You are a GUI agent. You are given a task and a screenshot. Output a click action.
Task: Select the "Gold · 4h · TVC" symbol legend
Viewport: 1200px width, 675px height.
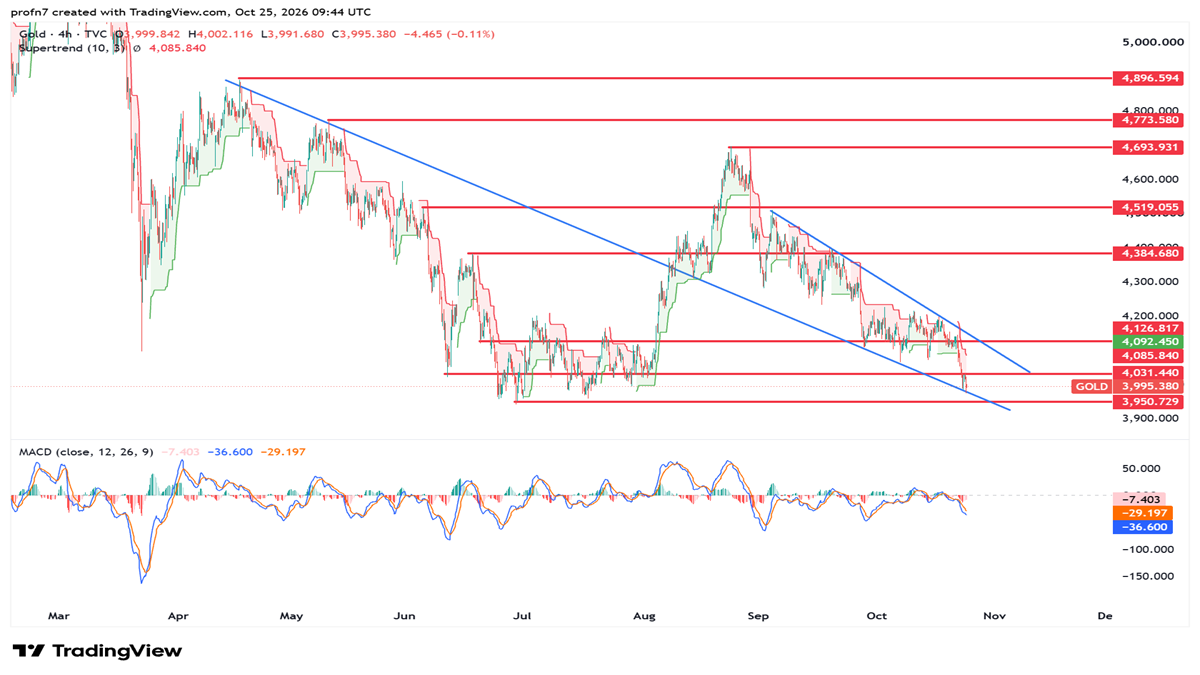(x=63, y=34)
